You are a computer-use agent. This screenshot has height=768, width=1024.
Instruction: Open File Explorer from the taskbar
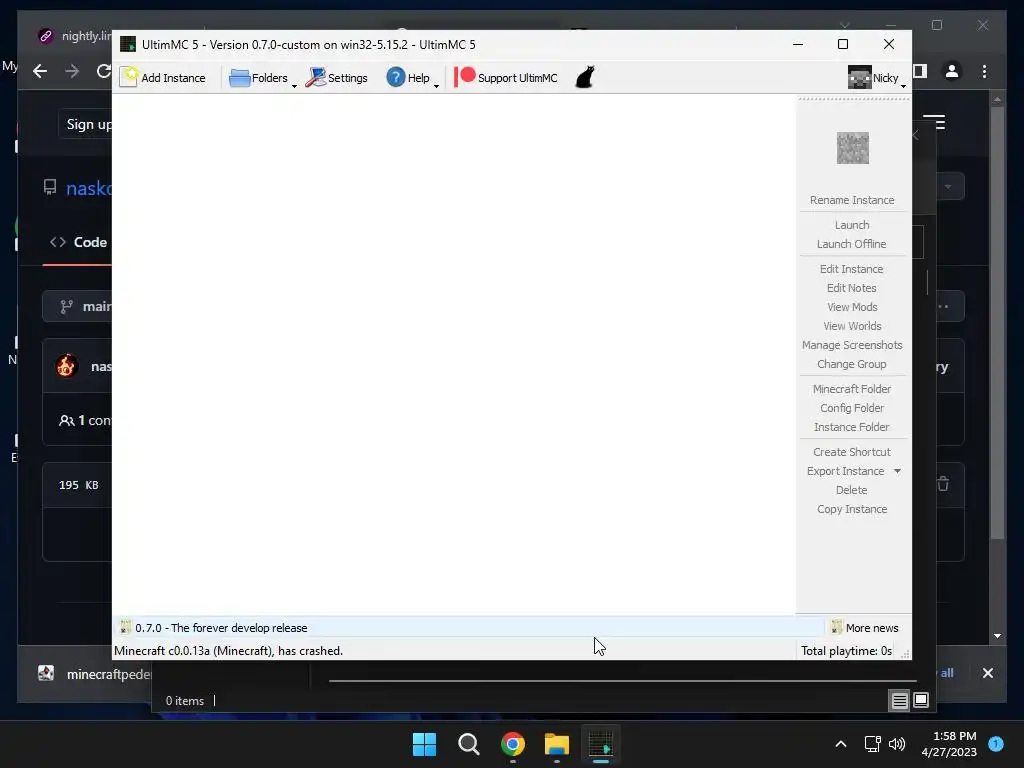pos(556,744)
